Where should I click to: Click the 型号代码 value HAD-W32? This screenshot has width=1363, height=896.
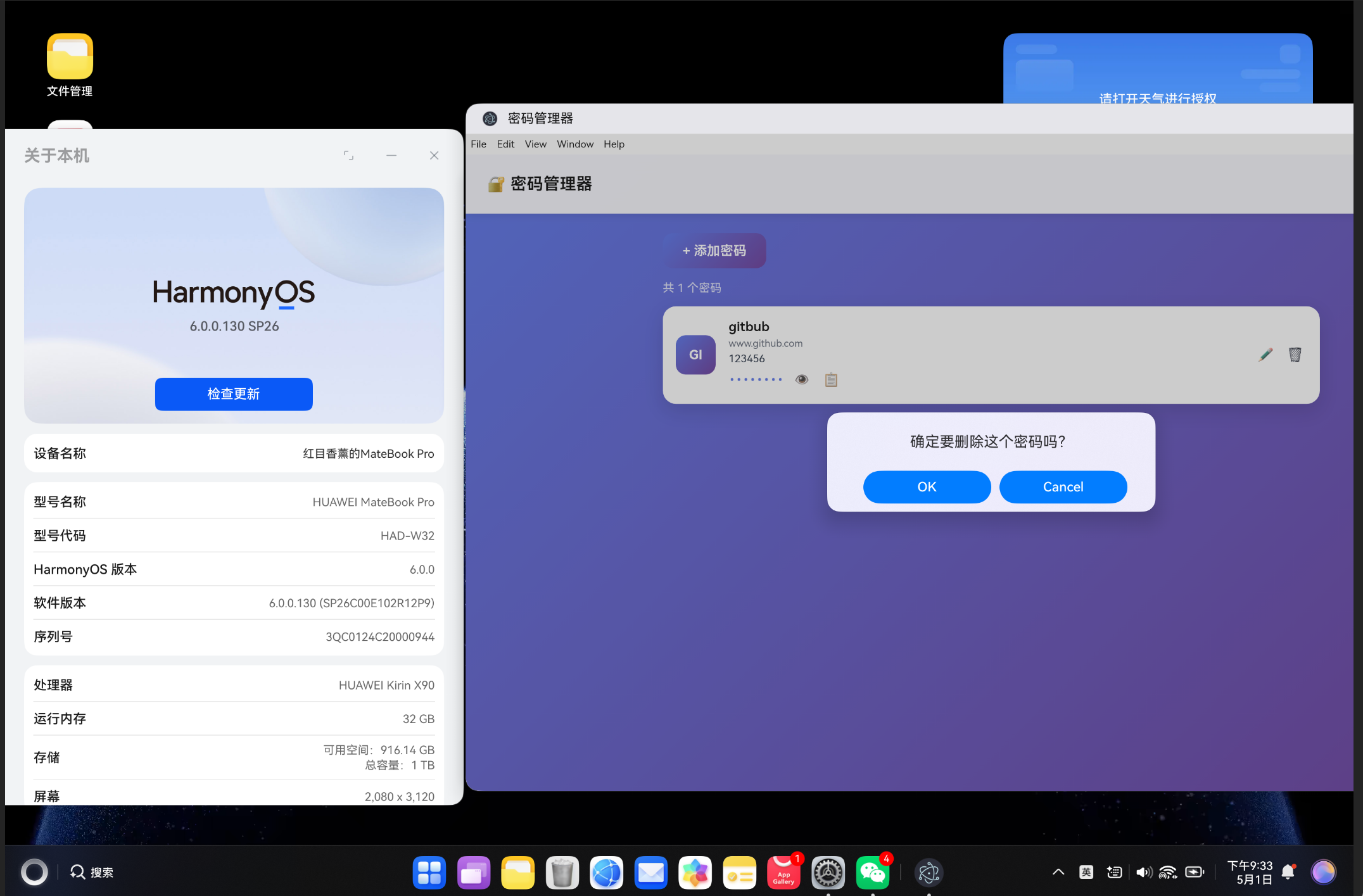click(x=407, y=536)
